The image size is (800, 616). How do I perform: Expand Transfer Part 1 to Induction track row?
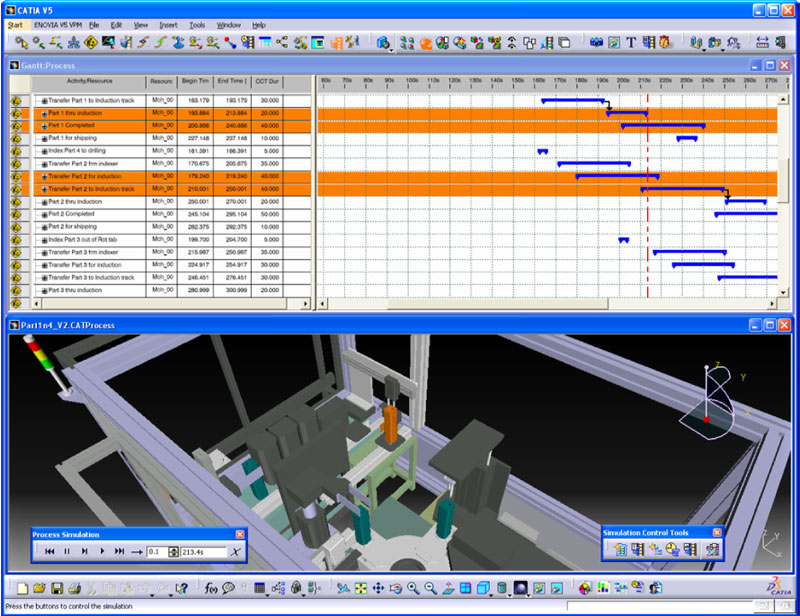[44, 101]
